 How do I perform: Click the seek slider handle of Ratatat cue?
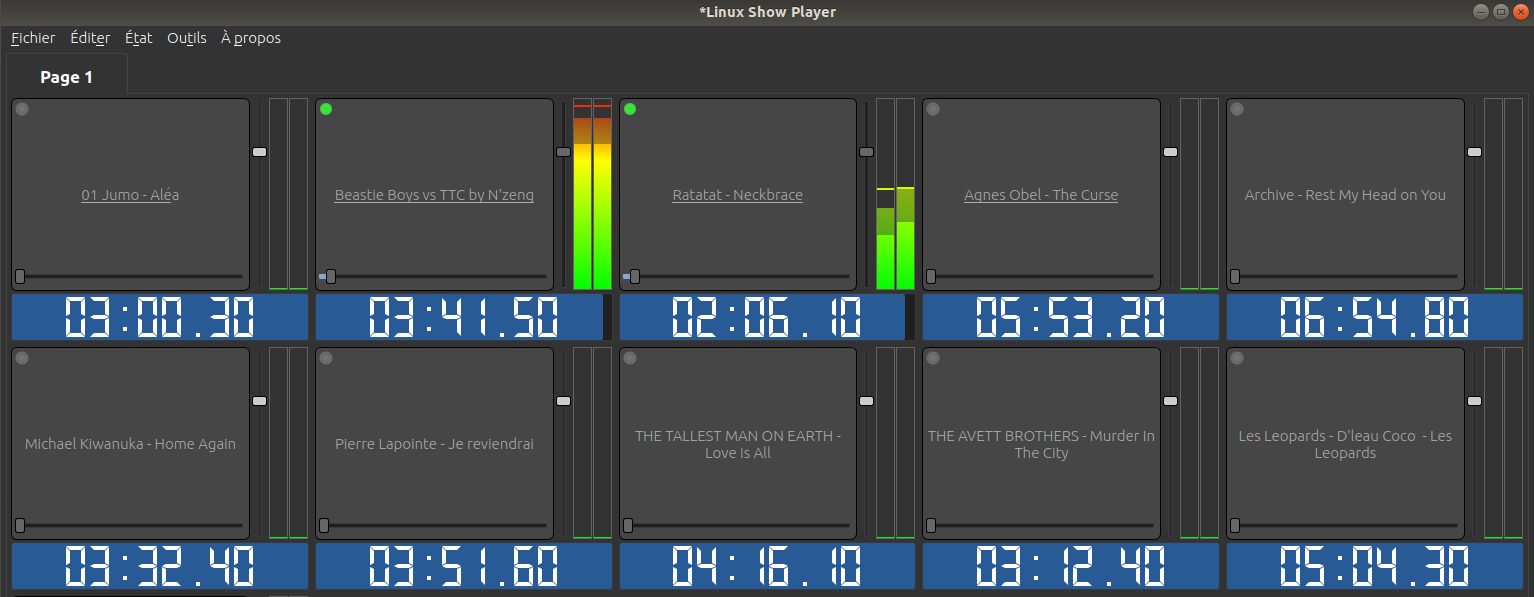point(634,276)
